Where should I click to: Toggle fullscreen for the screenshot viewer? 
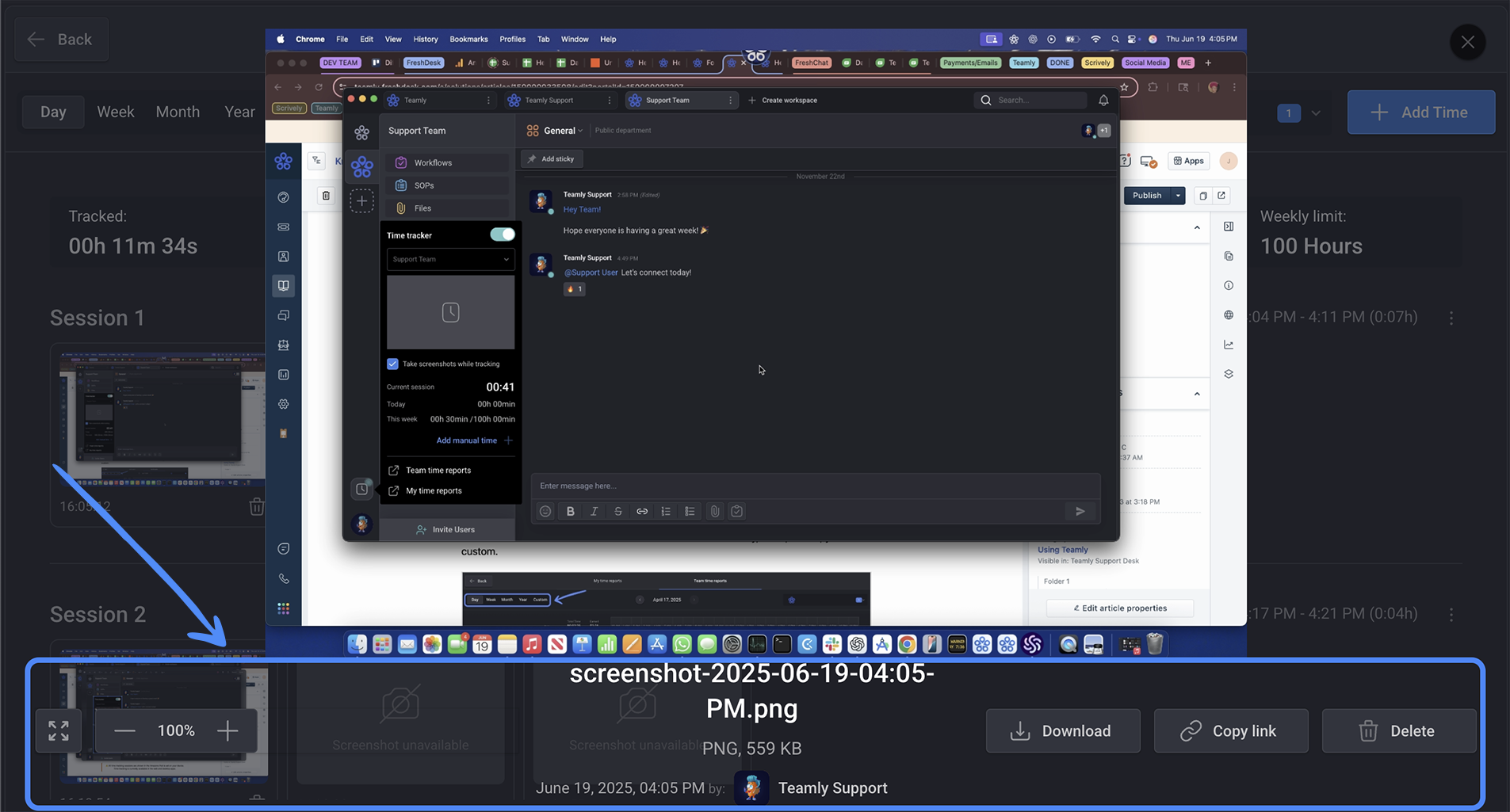click(x=59, y=730)
